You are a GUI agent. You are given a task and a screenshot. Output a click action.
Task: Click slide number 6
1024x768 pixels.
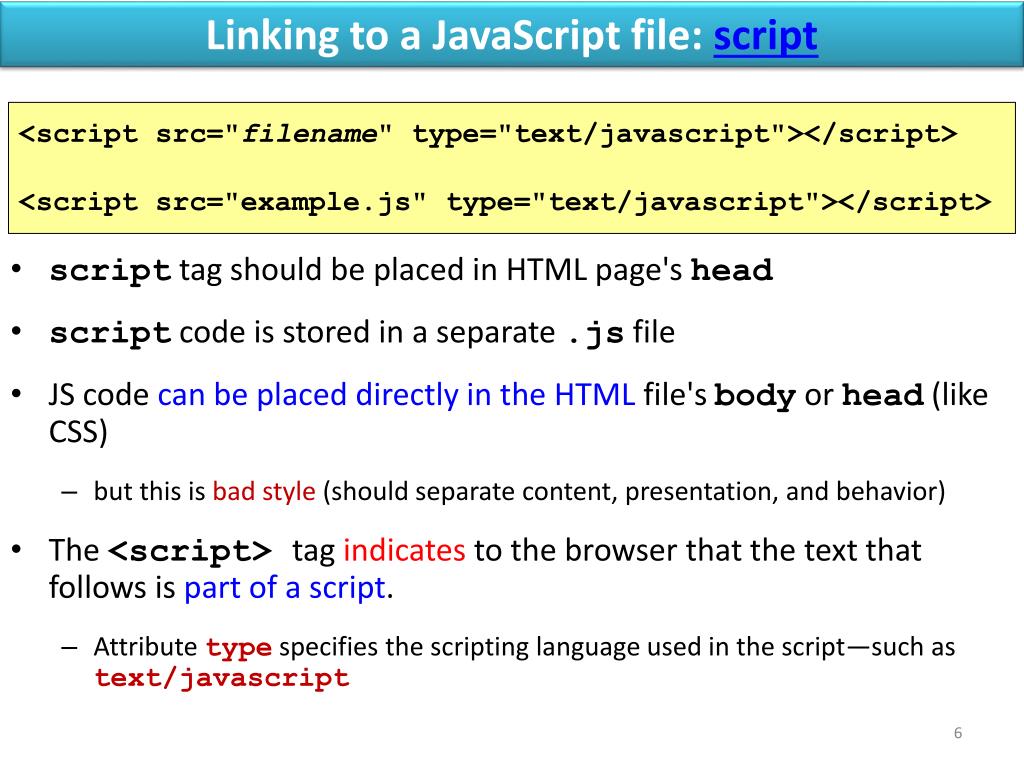click(x=957, y=733)
